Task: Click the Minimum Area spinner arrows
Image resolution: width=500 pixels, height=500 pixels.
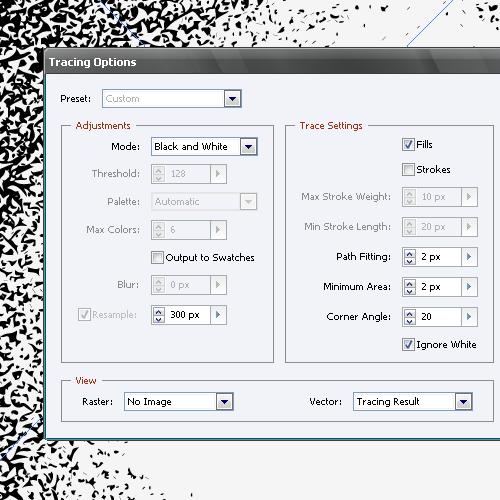Action: pyautogui.click(x=410, y=287)
